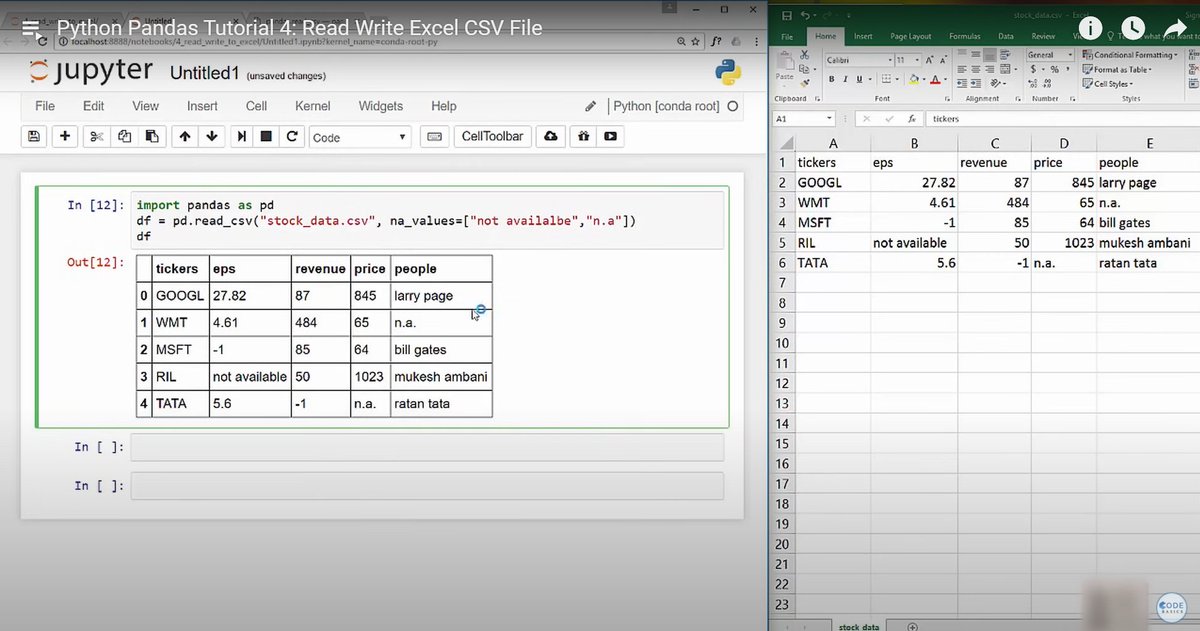The height and width of the screenshot is (631, 1200).
Task: Switch to Excel Formulas tab
Action: click(x=965, y=36)
